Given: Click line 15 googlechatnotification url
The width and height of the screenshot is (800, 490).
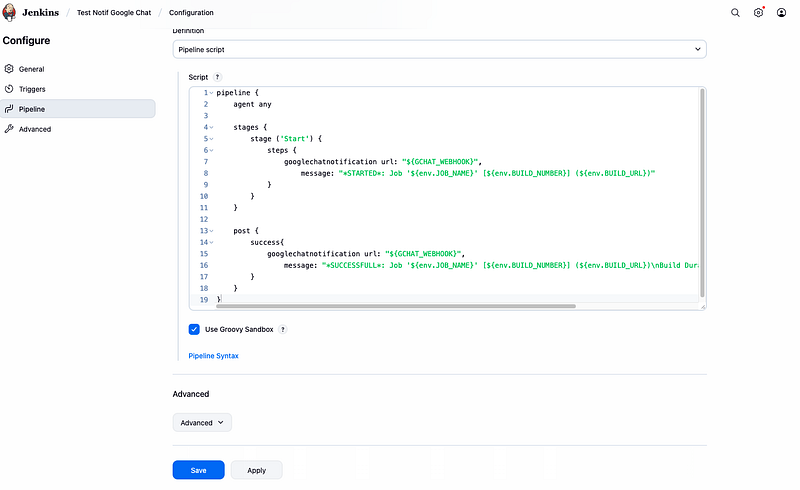Looking at the screenshot, I should tap(366, 254).
